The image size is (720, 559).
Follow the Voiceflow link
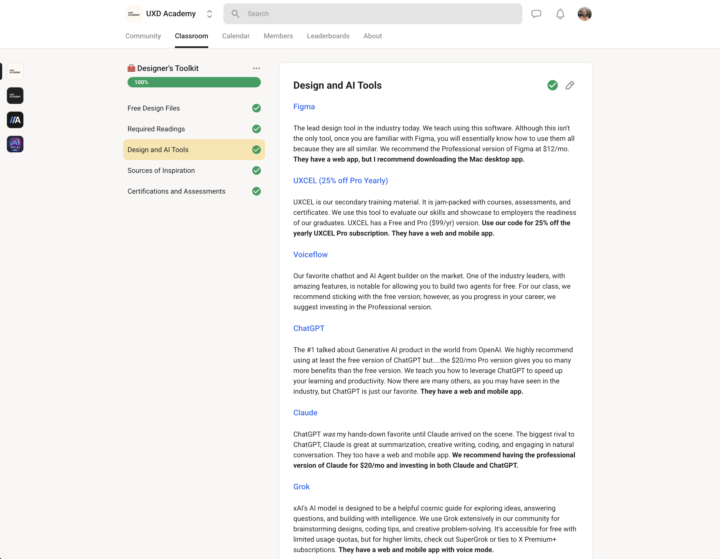[310, 254]
